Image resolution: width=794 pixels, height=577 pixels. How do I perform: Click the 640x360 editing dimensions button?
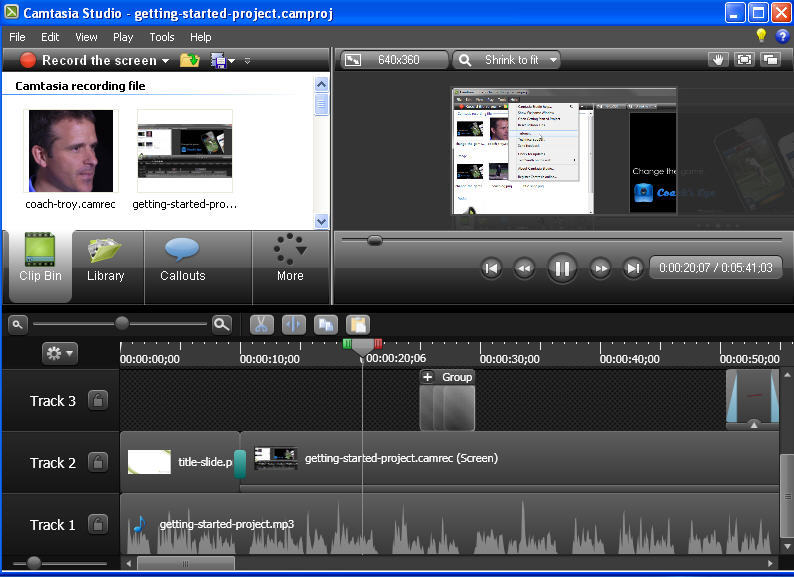[394, 60]
